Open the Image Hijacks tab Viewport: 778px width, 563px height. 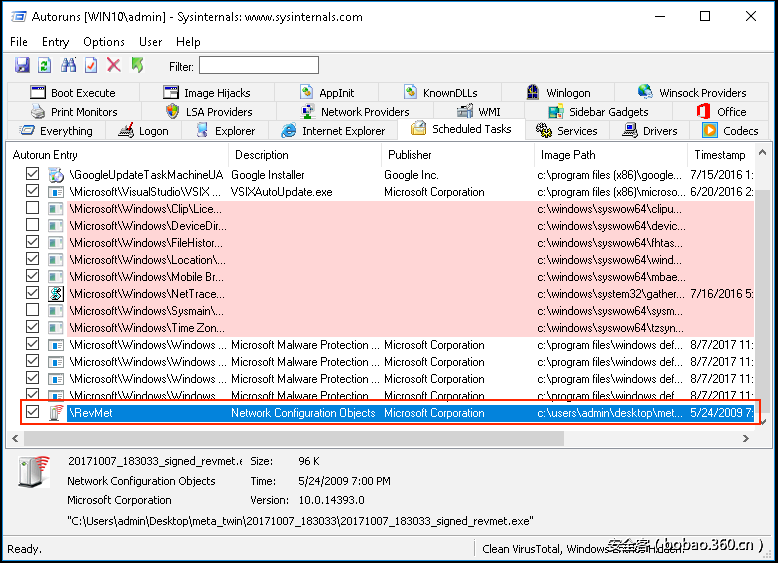click(207, 93)
